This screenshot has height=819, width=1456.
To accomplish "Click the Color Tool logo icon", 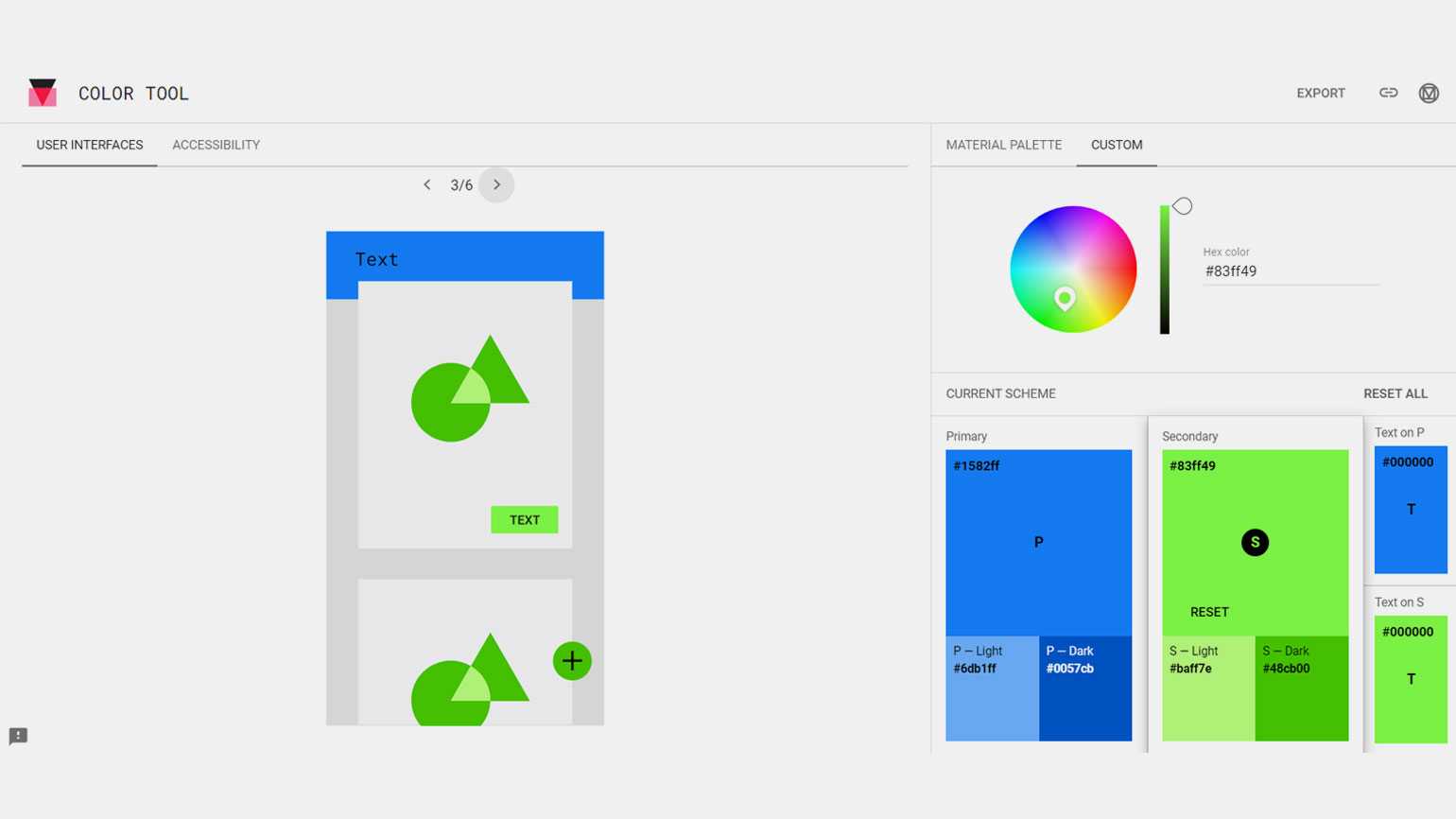I will pos(43,93).
